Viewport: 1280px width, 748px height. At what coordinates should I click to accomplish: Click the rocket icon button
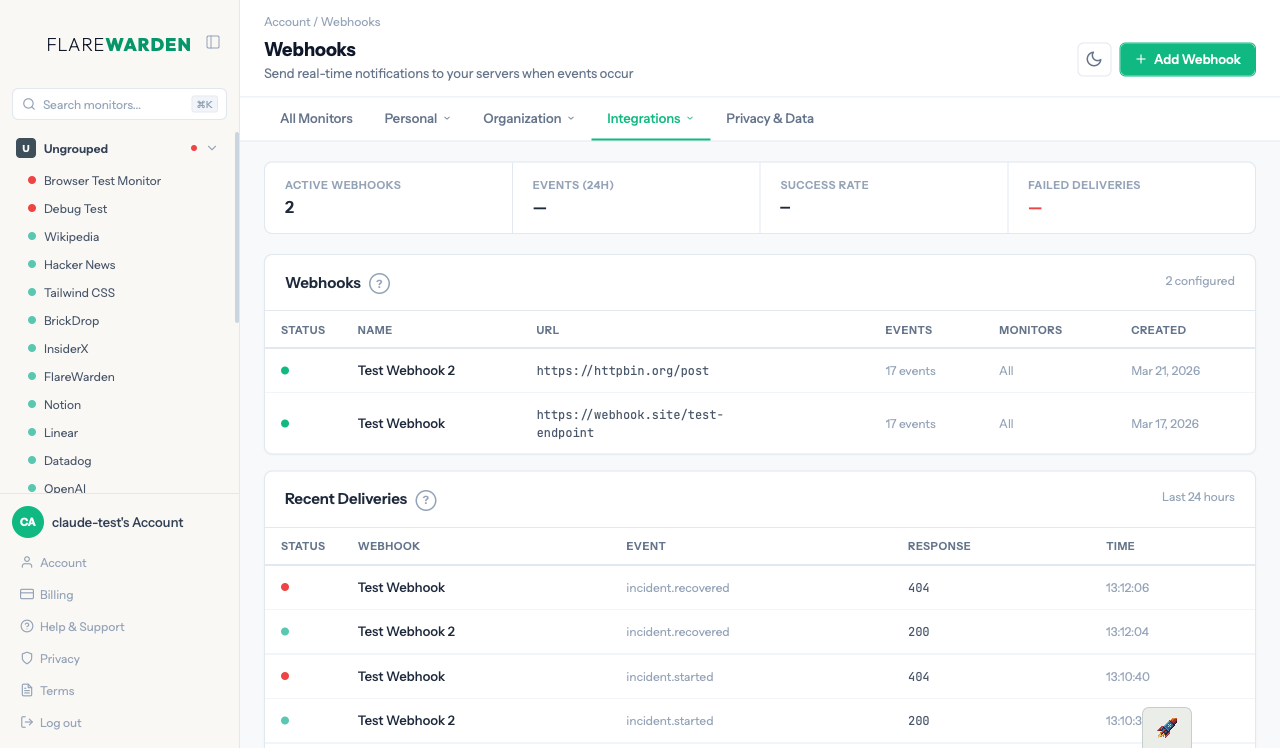pyautogui.click(x=1166, y=727)
